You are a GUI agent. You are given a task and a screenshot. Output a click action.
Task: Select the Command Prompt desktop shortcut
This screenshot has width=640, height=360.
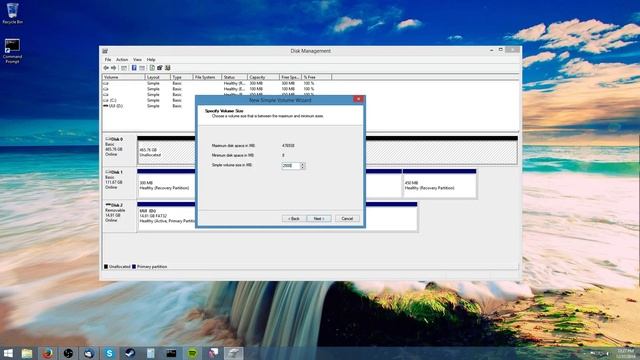pyautogui.click(x=12, y=51)
